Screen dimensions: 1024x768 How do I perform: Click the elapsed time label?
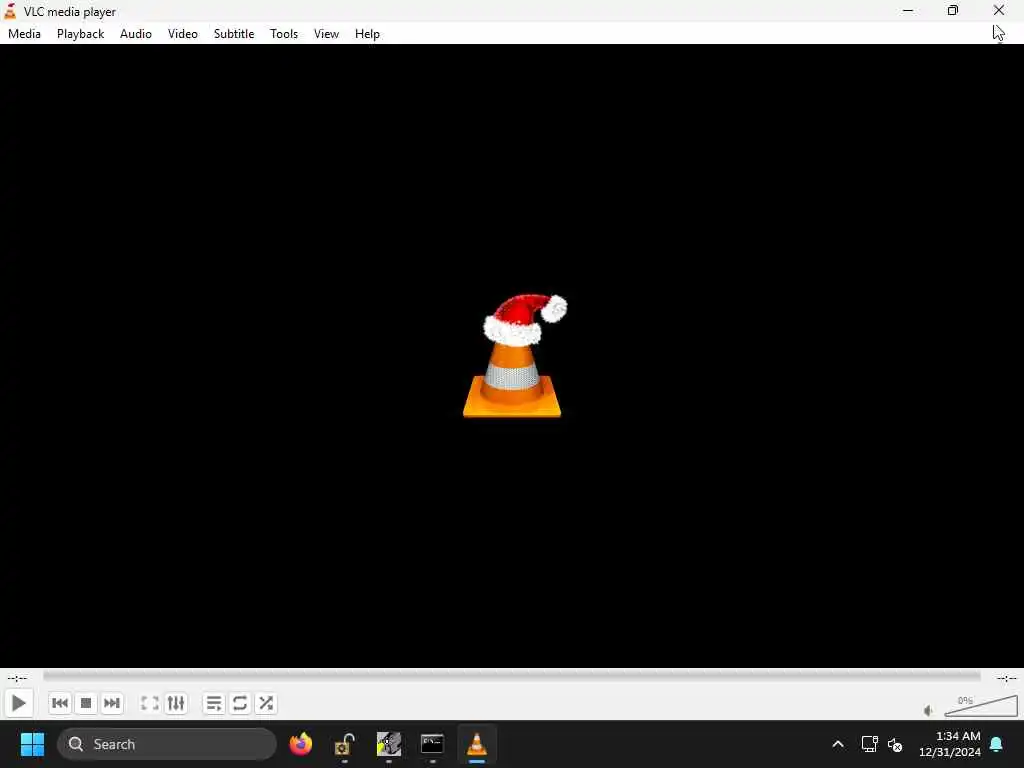[x=17, y=678]
